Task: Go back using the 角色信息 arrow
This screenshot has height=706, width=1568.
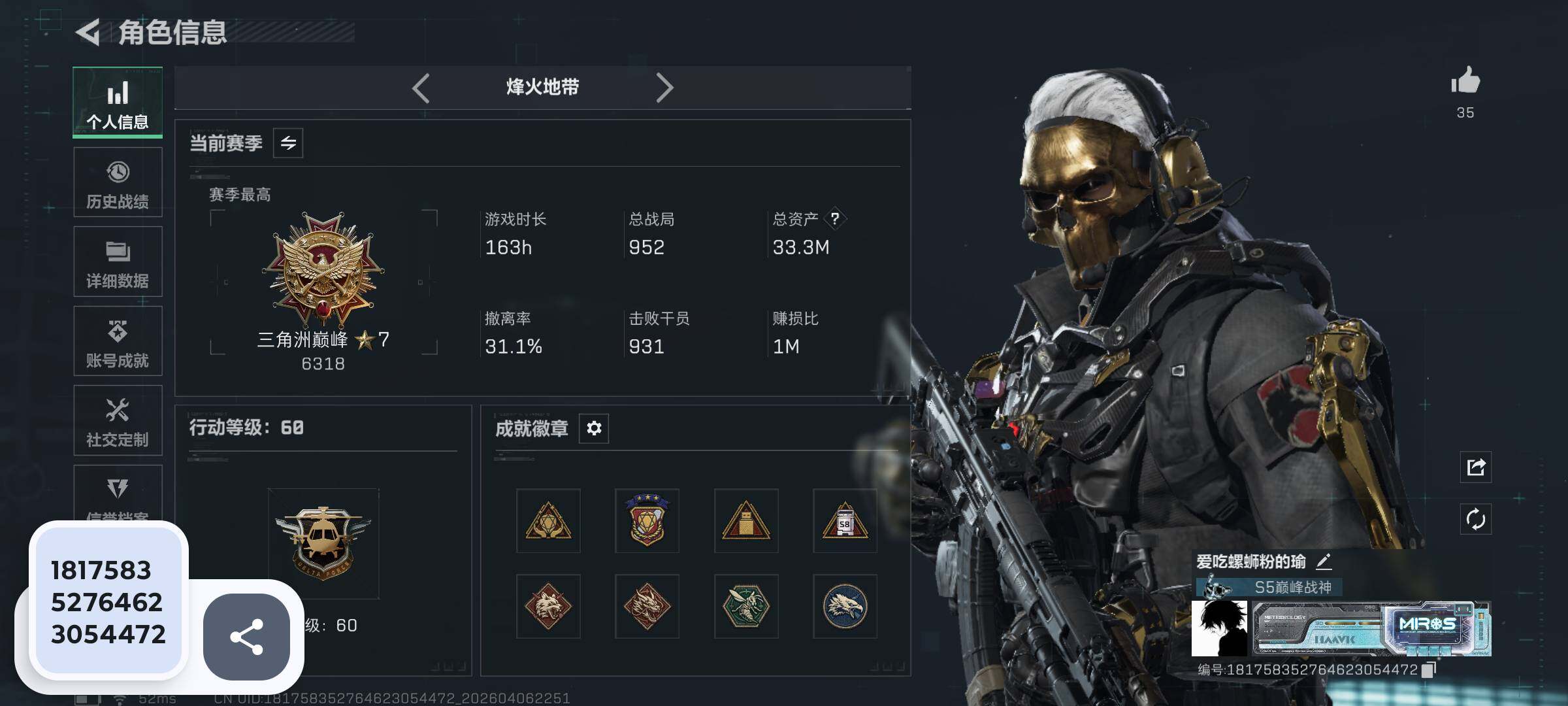Action: click(88, 32)
